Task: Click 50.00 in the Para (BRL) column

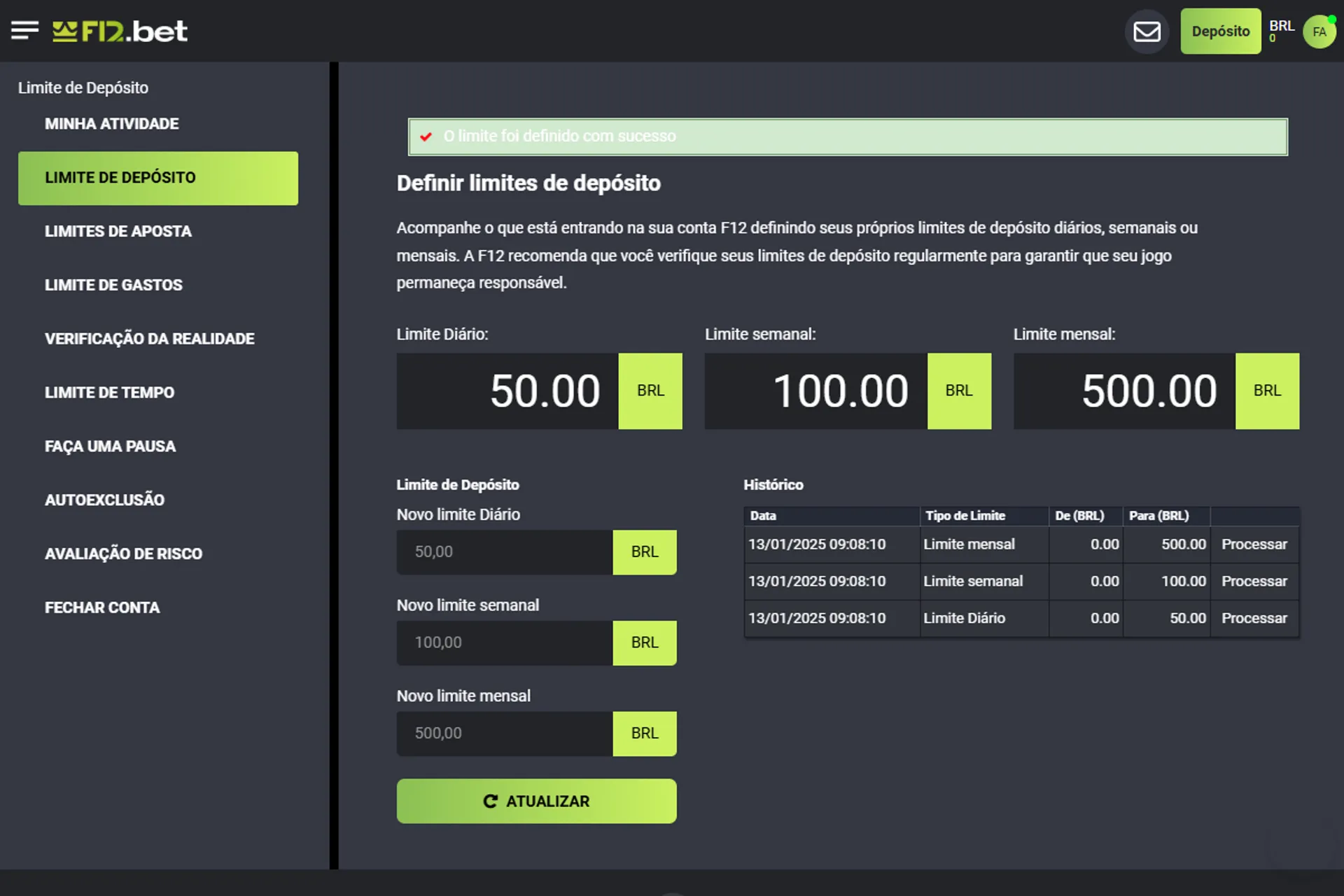Action: 1188,618
